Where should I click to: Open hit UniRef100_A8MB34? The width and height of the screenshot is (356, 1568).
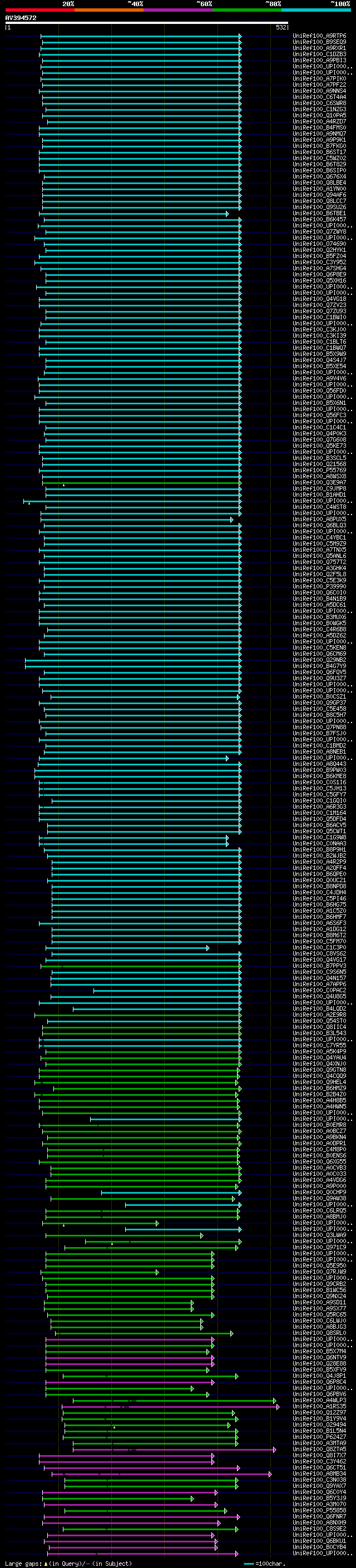coord(319,1473)
